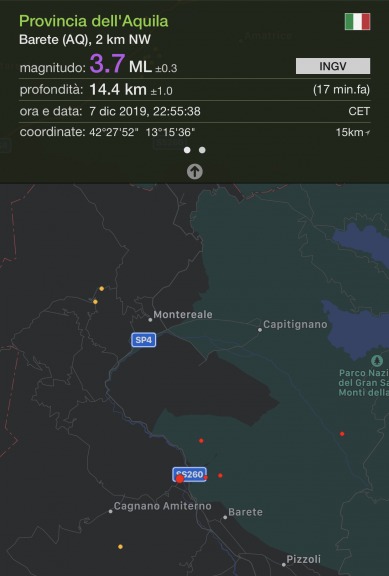Select the Cagnano Amiterno label

pyautogui.click(x=162, y=506)
